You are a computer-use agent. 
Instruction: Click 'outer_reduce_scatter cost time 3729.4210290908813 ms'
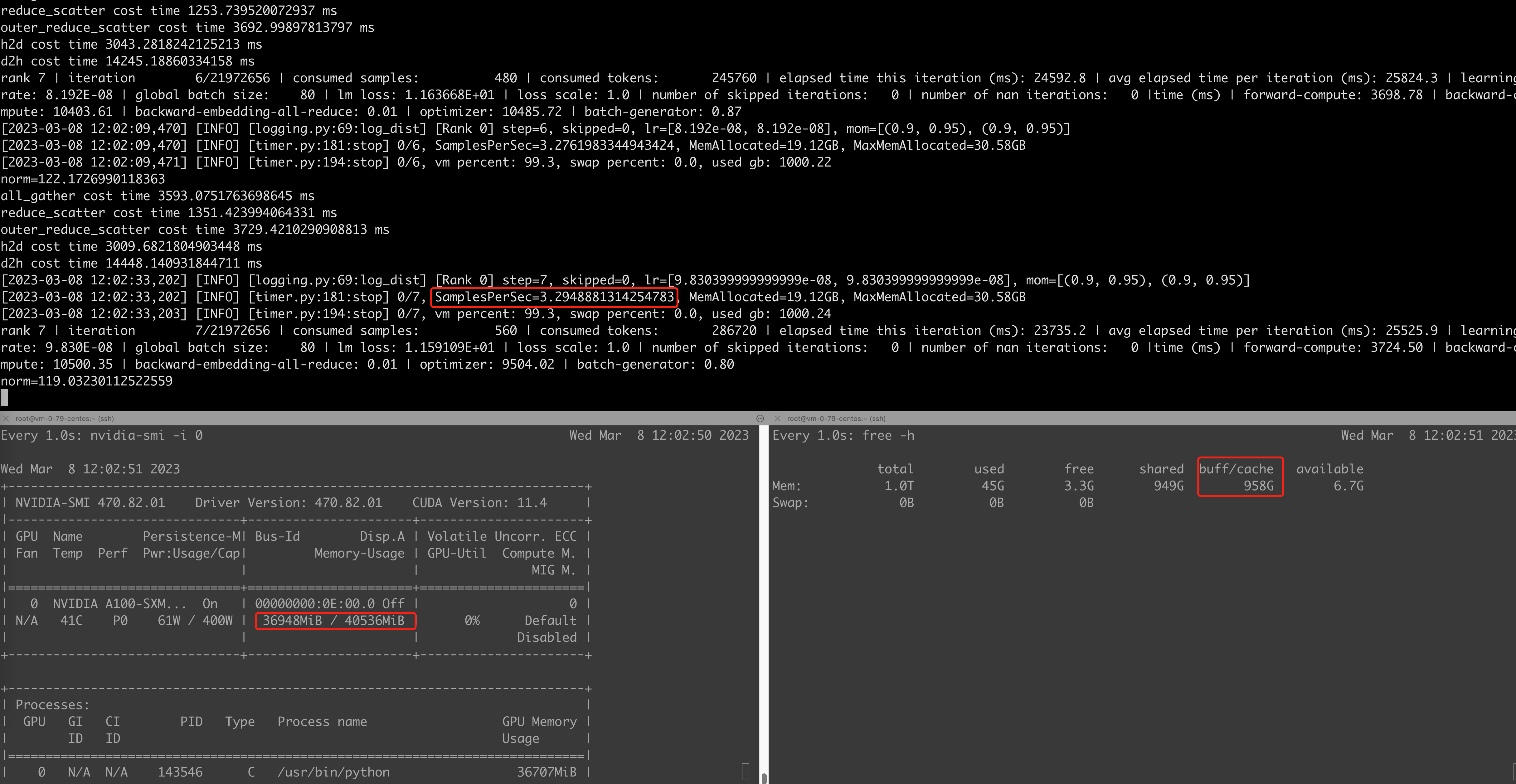point(195,230)
